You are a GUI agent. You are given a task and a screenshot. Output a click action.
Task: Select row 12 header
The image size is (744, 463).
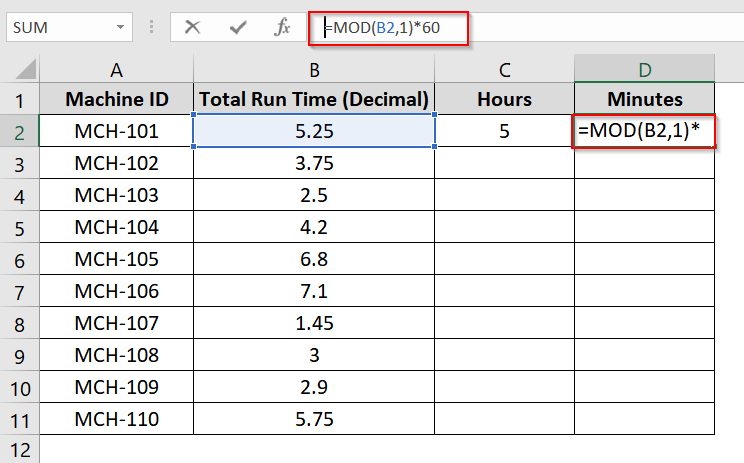[19, 449]
